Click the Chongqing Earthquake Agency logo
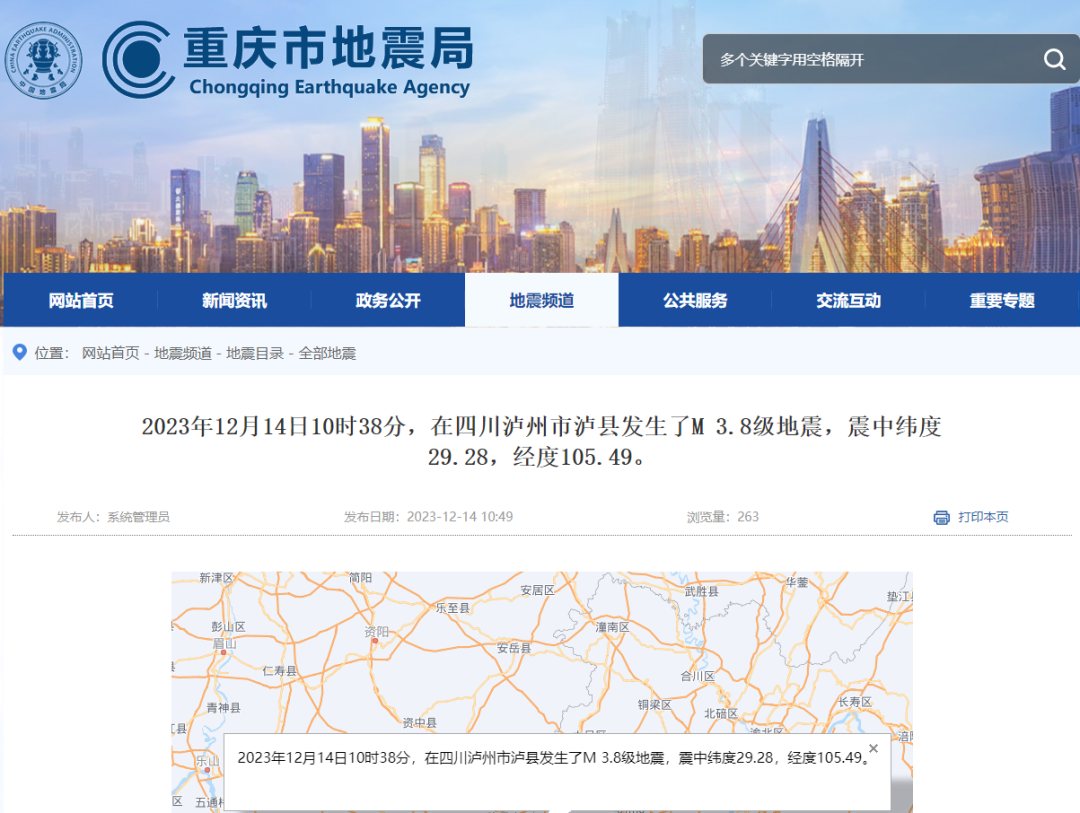This screenshot has width=1080, height=813. click(290, 62)
